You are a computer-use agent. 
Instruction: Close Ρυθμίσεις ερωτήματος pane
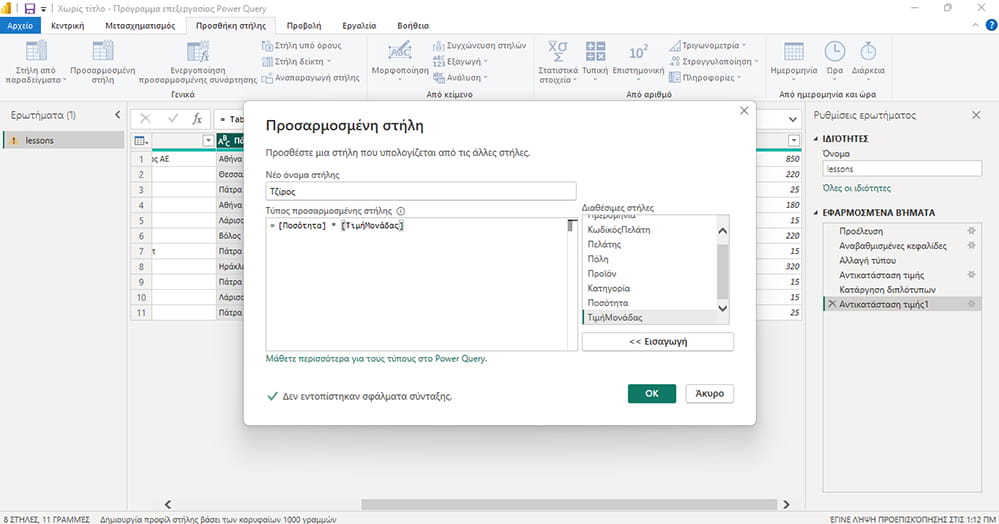[976, 115]
